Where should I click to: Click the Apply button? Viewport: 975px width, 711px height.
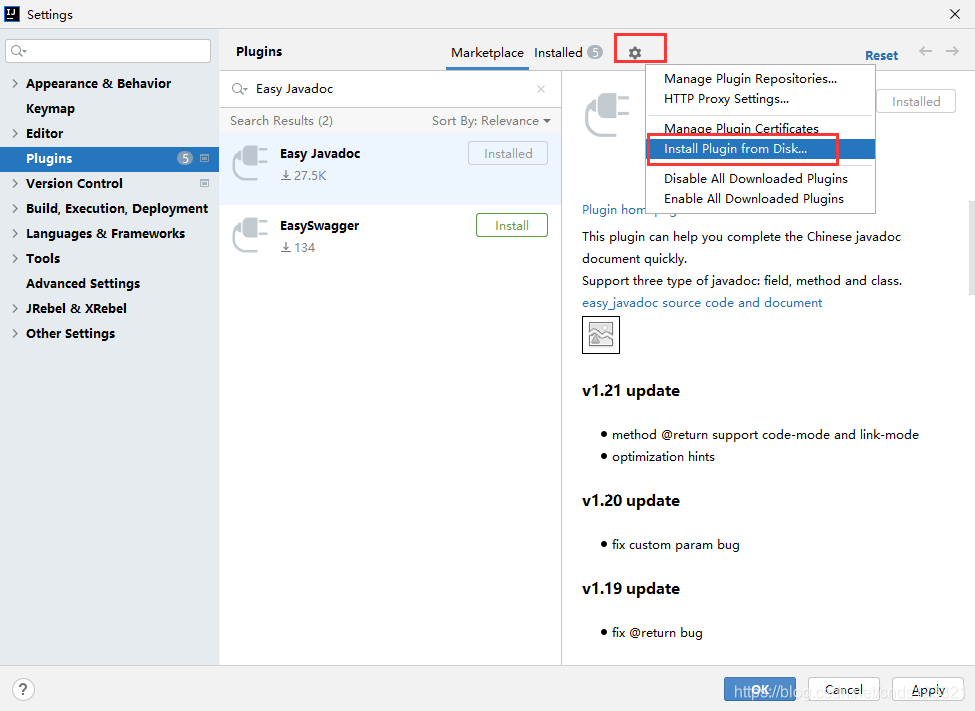(928, 689)
